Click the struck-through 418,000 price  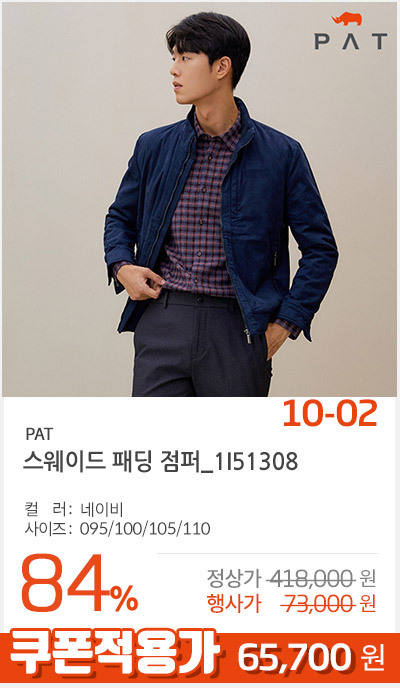tap(311, 580)
